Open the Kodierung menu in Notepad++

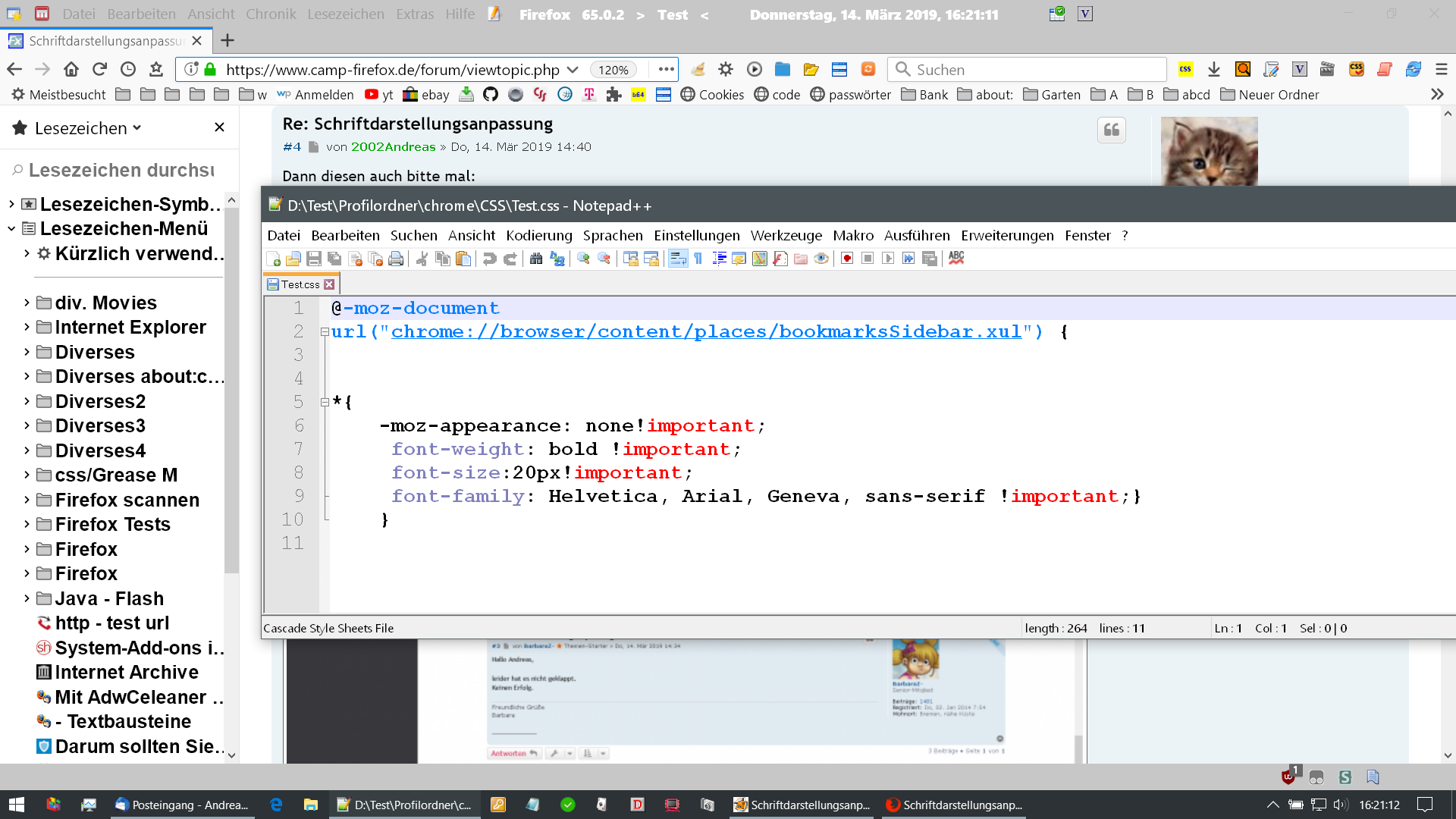[x=538, y=236]
